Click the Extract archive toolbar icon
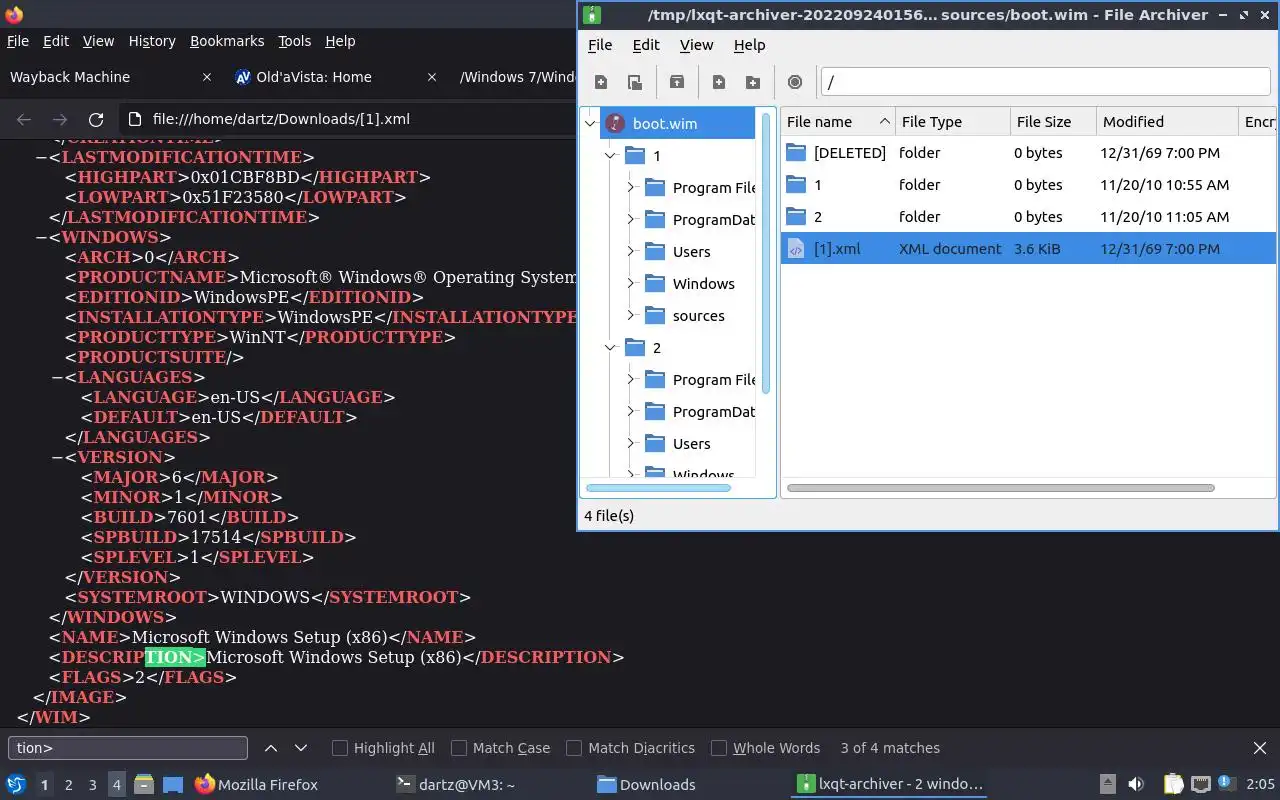1280x800 pixels. [x=677, y=82]
